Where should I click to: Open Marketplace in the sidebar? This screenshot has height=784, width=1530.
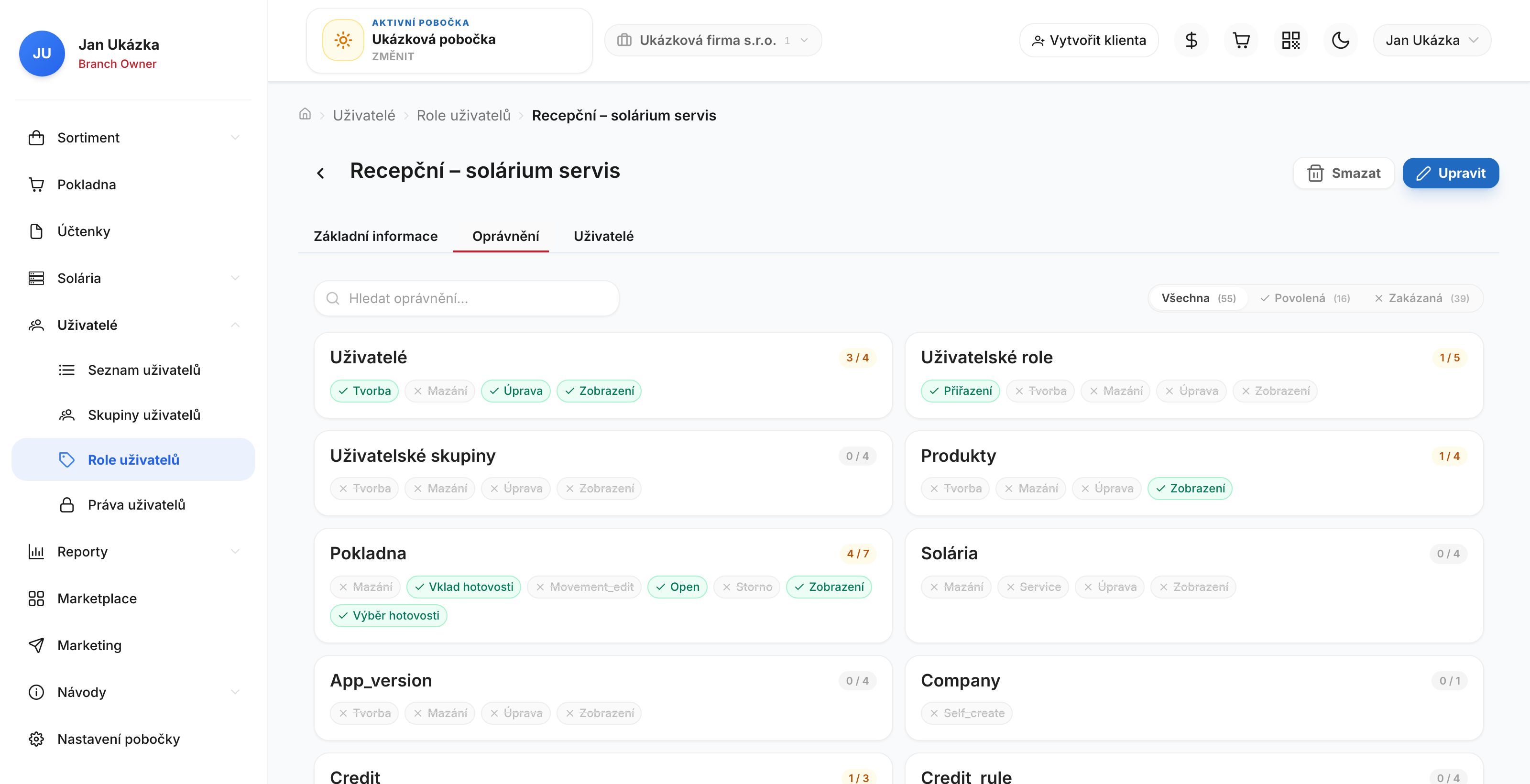coord(133,599)
